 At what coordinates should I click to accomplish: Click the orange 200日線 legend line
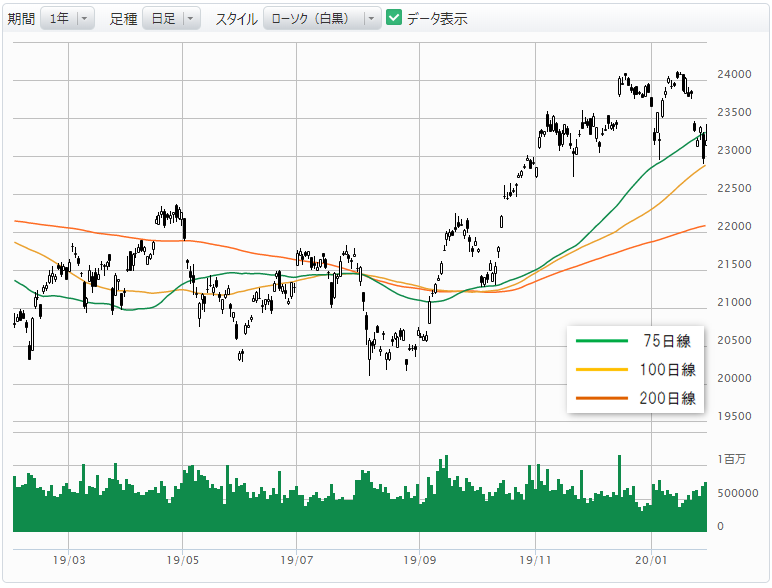coord(602,398)
